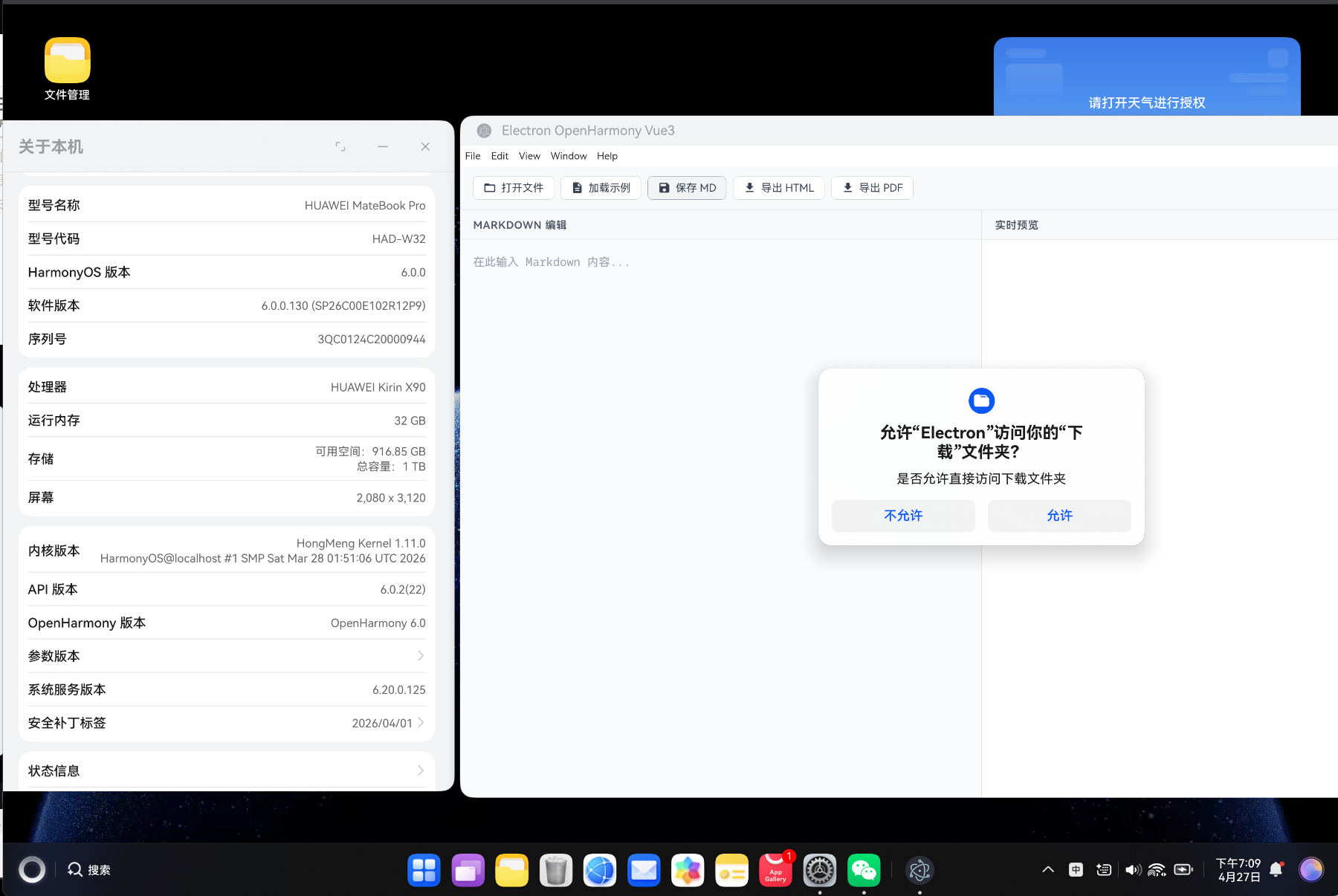Open the purple multitasking icon in the dock
The width and height of the screenshot is (1338, 896).
[x=468, y=870]
